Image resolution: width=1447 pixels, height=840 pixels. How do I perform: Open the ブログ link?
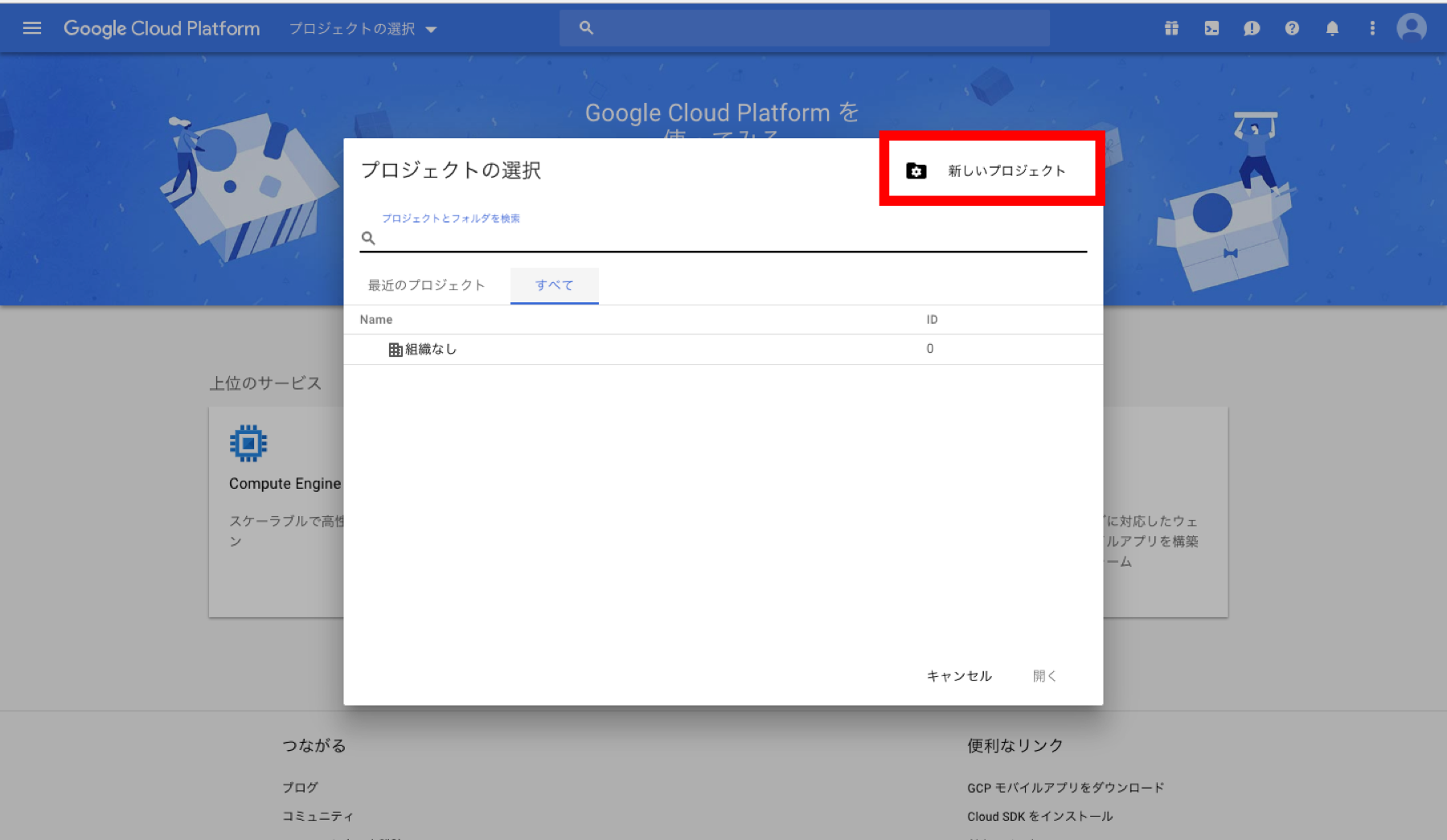pos(298,787)
